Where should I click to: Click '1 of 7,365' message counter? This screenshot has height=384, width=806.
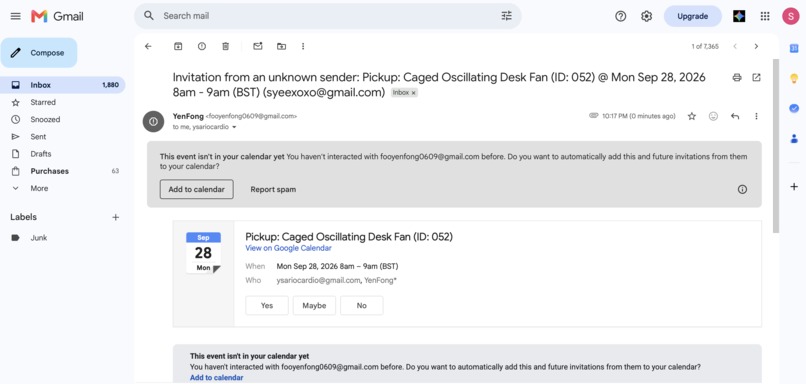click(705, 46)
